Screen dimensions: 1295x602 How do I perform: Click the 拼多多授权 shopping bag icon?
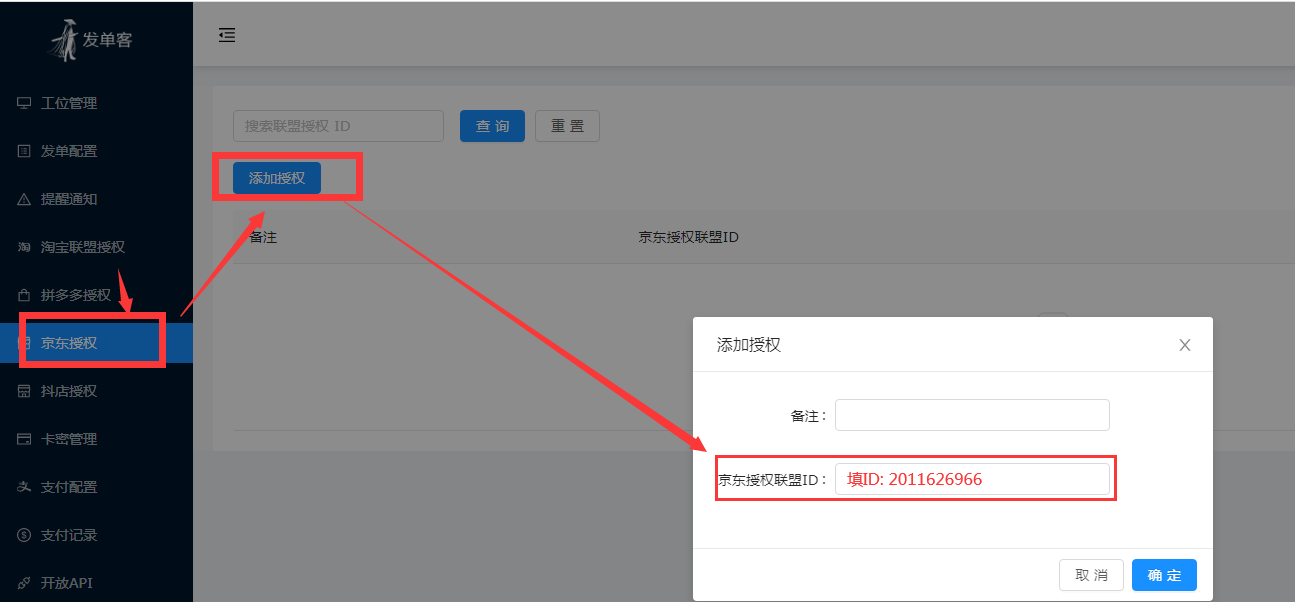[x=24, y=295]
